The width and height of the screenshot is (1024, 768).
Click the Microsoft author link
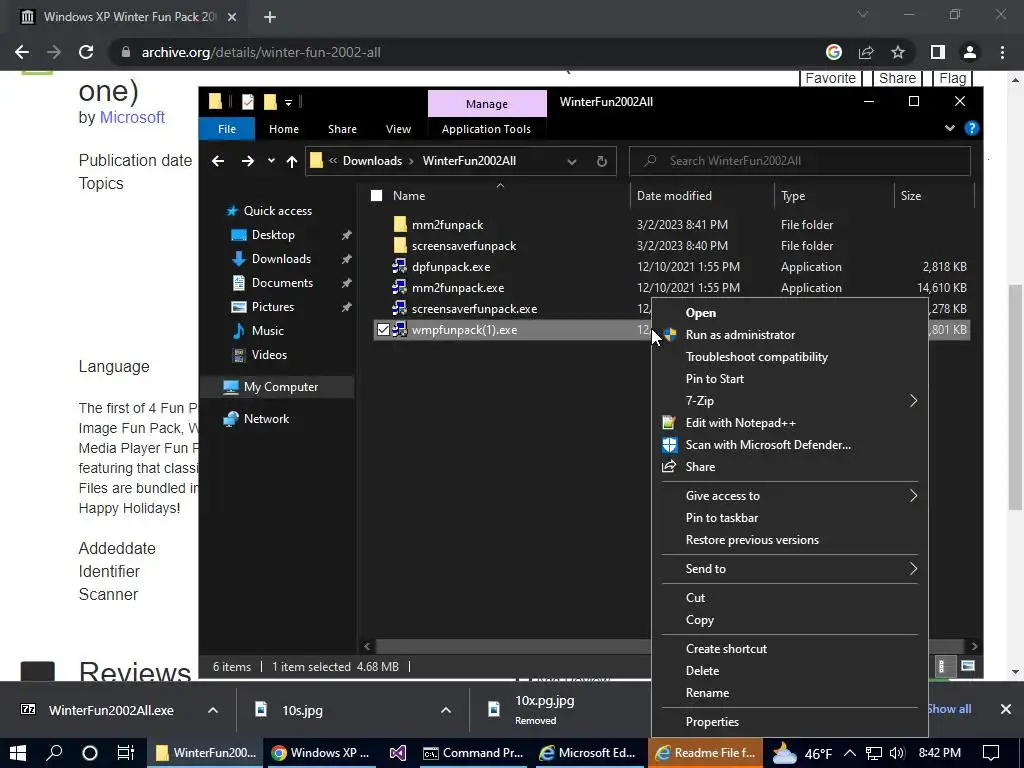pos(132,118)
